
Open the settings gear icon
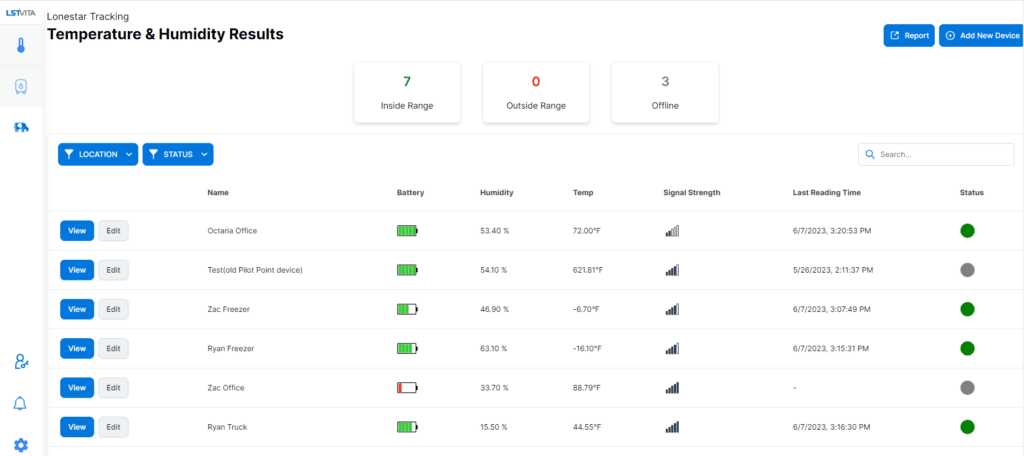21,446
